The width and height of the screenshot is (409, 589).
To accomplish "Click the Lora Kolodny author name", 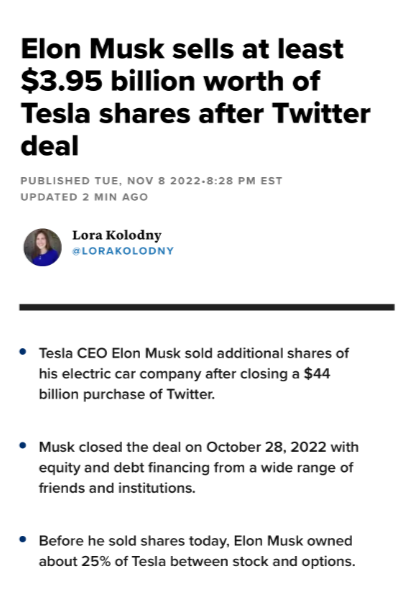I will click(117, 236).
